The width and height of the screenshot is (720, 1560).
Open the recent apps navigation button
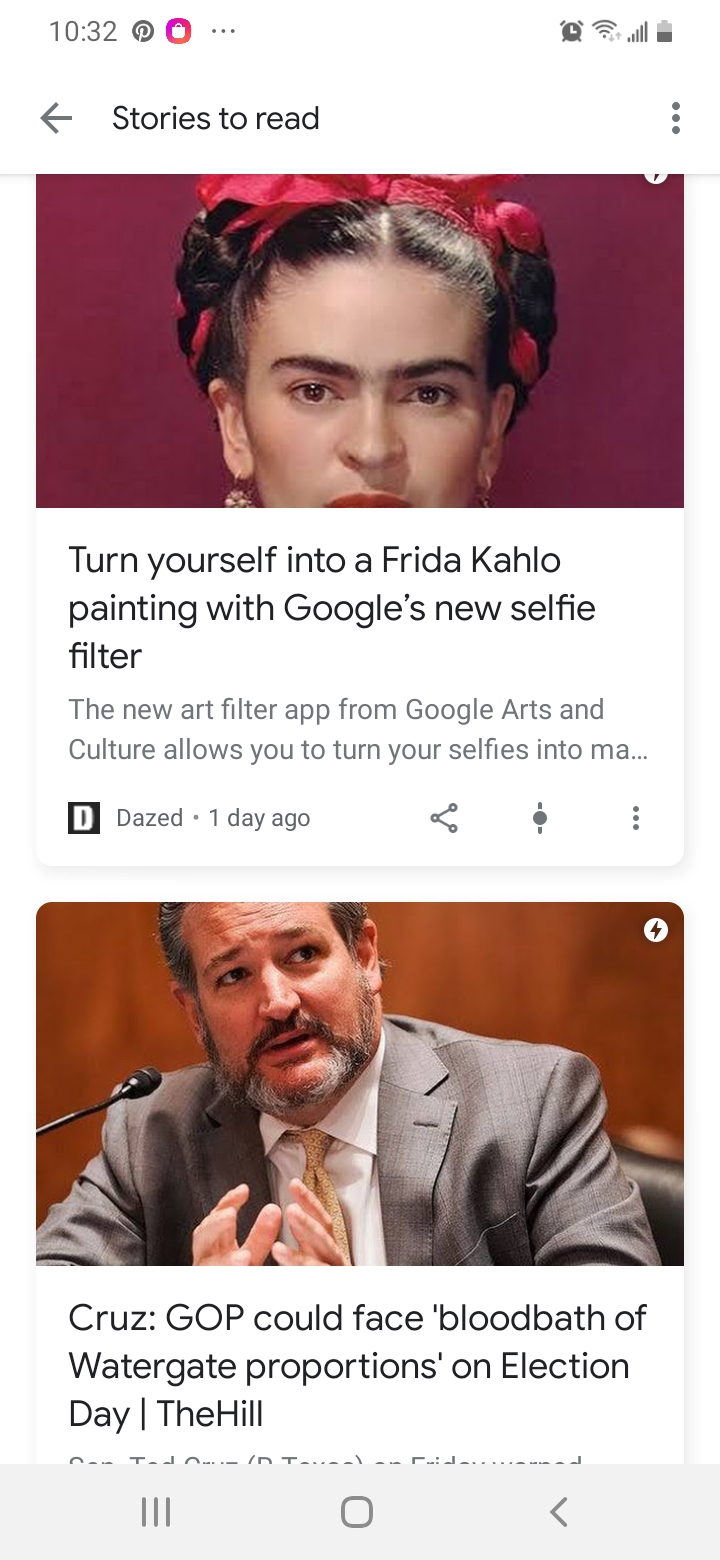click(x=156, y=1512)
